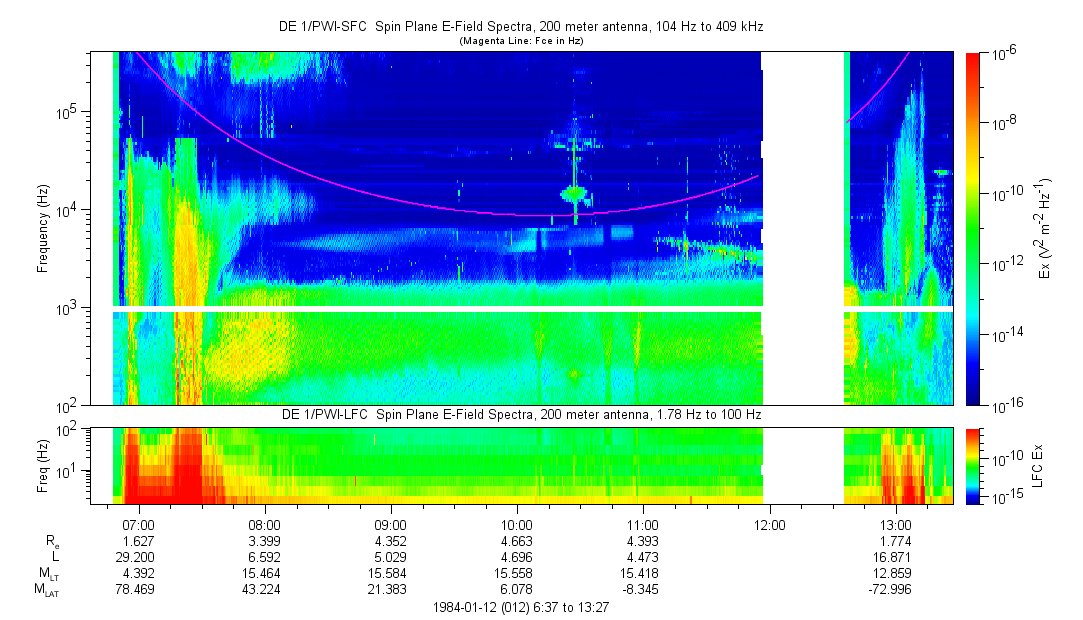
Task: Click the 10^-16 tick on the Ex color bar
Action: click(x=1004, y=404)
